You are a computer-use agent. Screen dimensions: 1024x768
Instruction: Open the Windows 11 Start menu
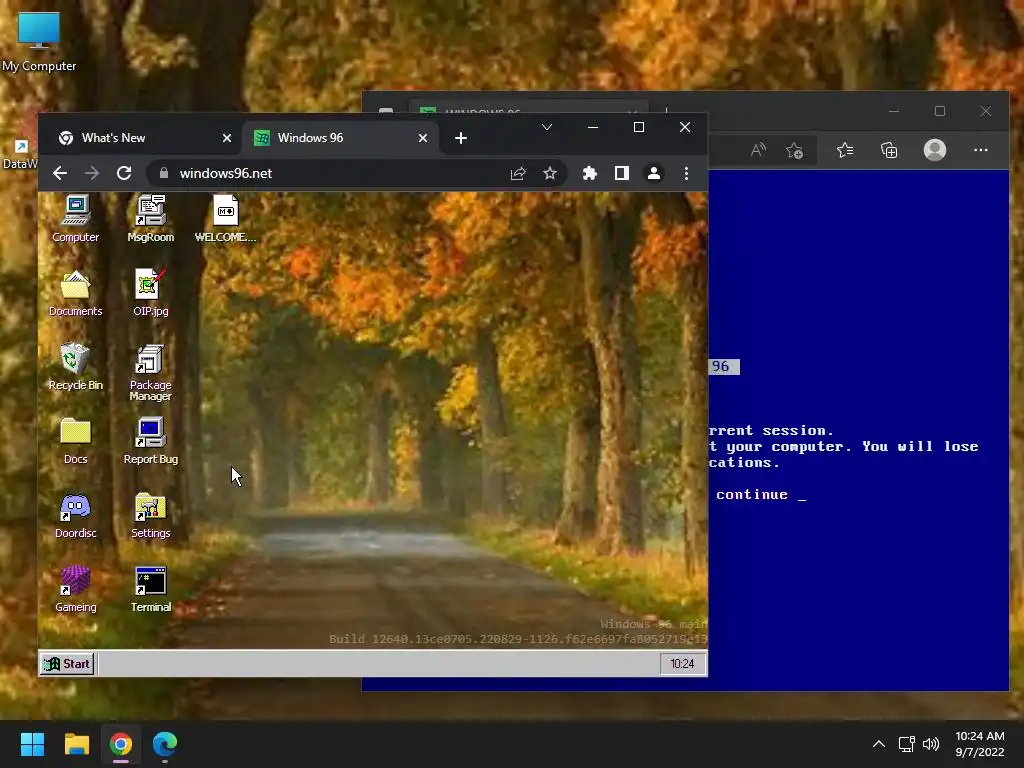click(x=32, y=744)
